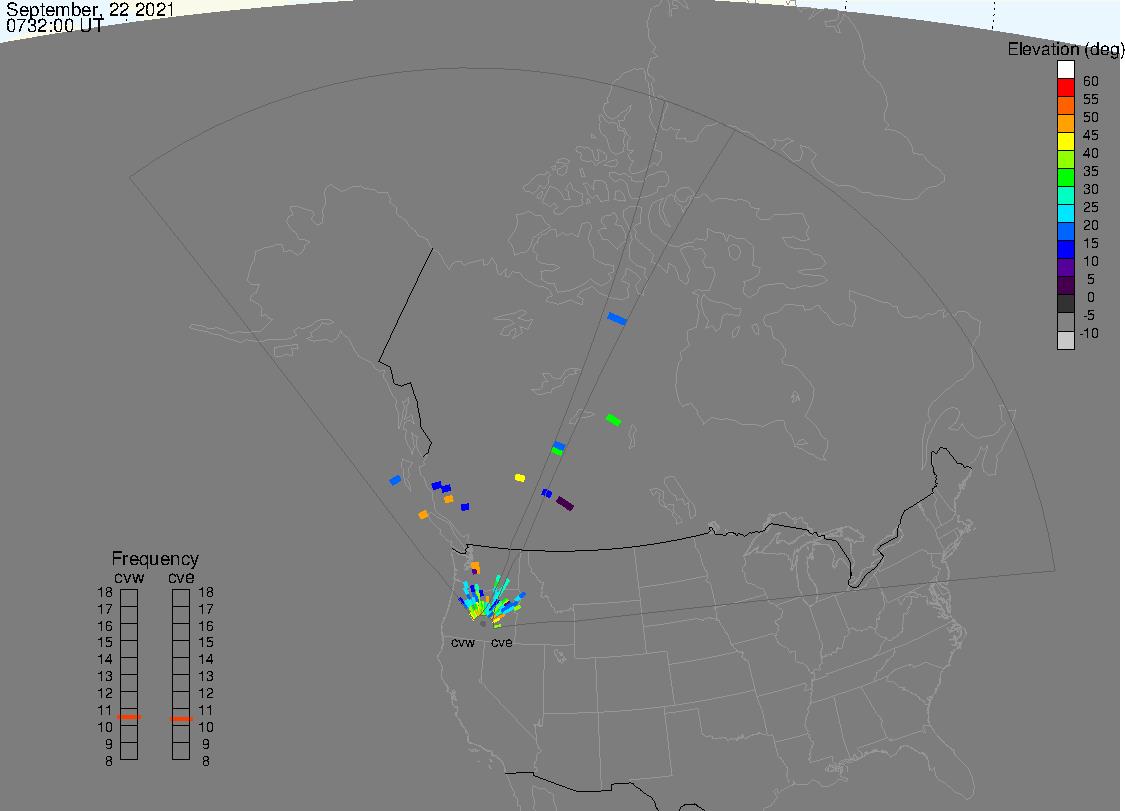Image resolution: width=1125 pixels, height=811 pixels.
Task: Click the '13' label right of cve bar
Action: pos(206,676)
